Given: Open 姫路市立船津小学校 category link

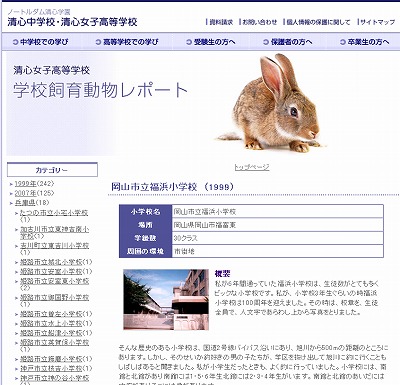Looking at the screenshot, I should click(51, 333).
